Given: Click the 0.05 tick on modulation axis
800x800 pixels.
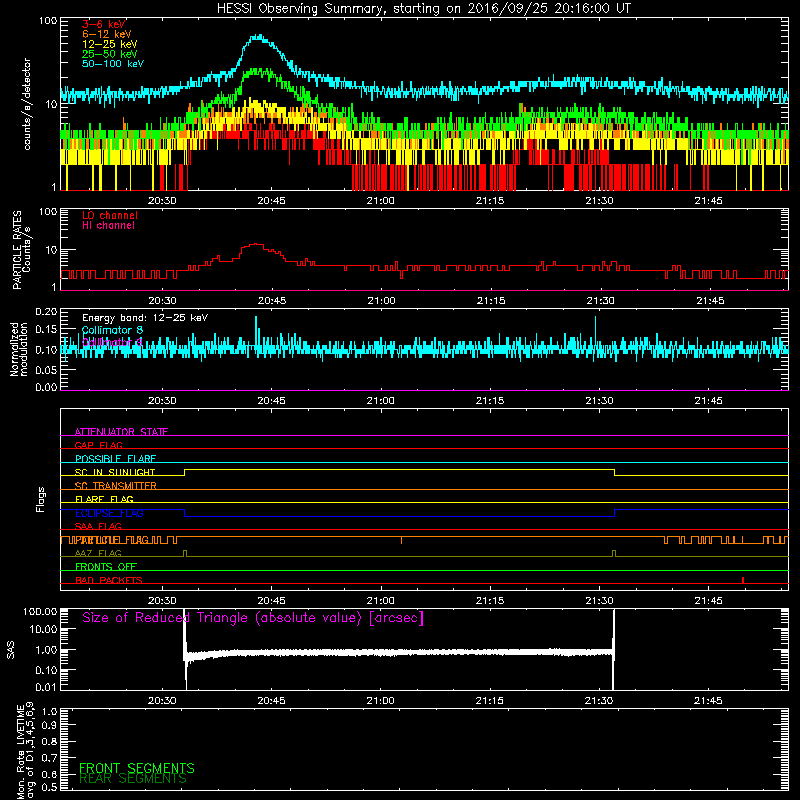Looking at the screenshot, I should pos(46,370).
